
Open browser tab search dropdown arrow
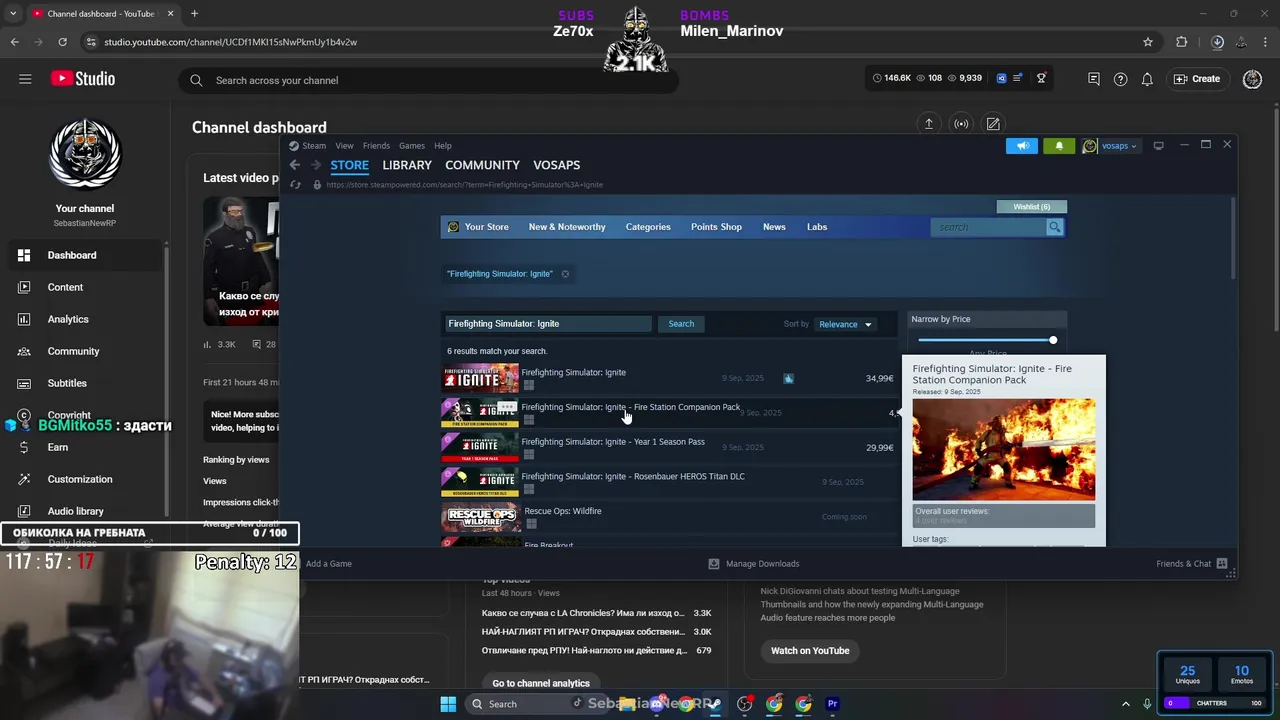pos(12,14)
